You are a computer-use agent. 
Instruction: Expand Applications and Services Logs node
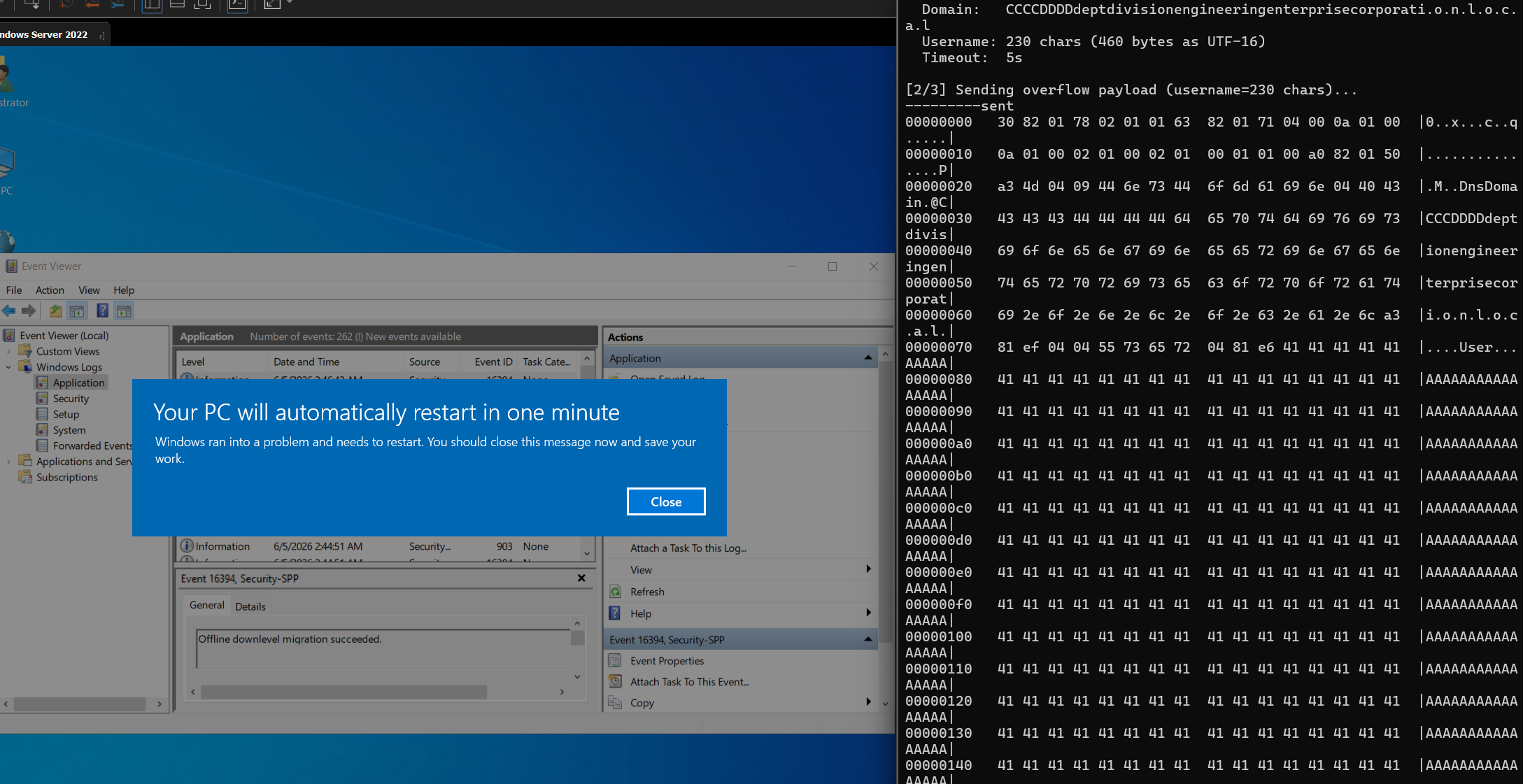point(8,462)
